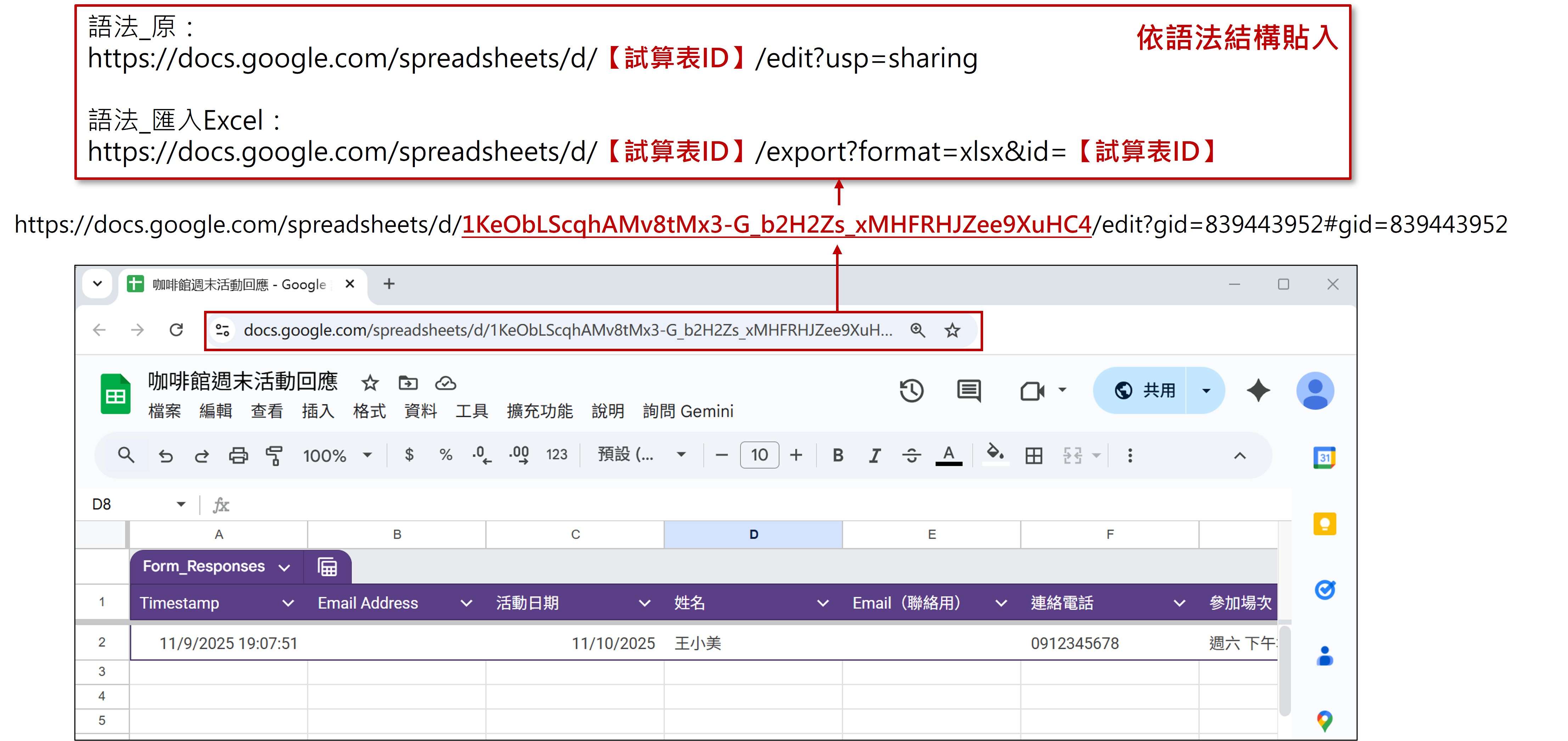The height and width of the screenshot is (741, 1568).
Task: Click the paint format roller icon
Action: [x=275, y=455]
